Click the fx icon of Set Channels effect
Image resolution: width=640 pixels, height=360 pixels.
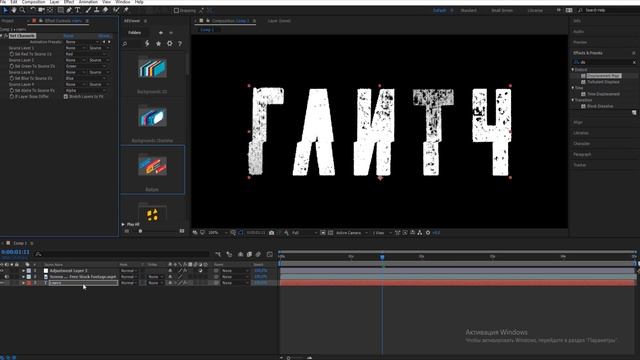[x=6, y=36]
